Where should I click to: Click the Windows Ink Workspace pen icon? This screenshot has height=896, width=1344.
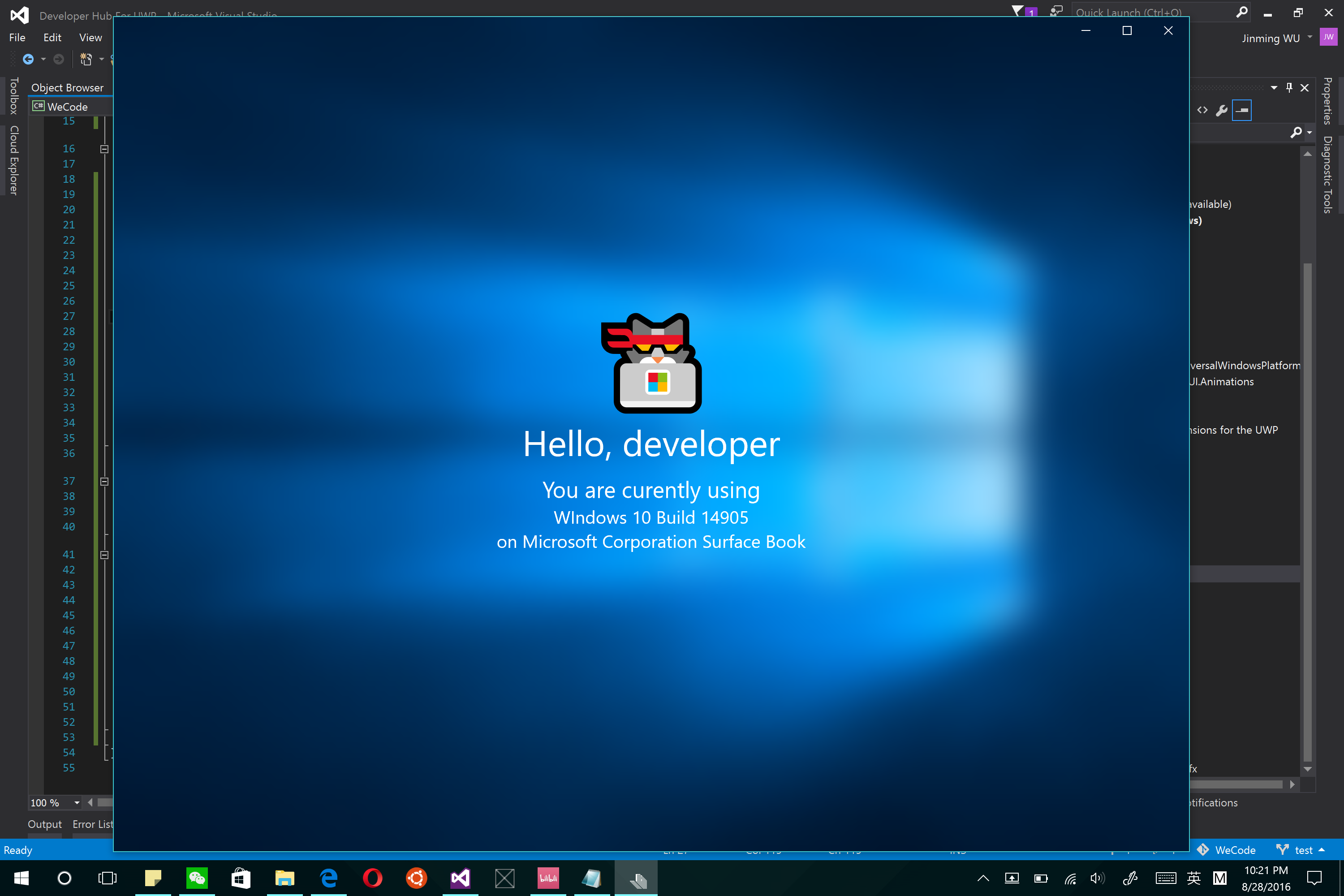click(x=1130, y=878)
